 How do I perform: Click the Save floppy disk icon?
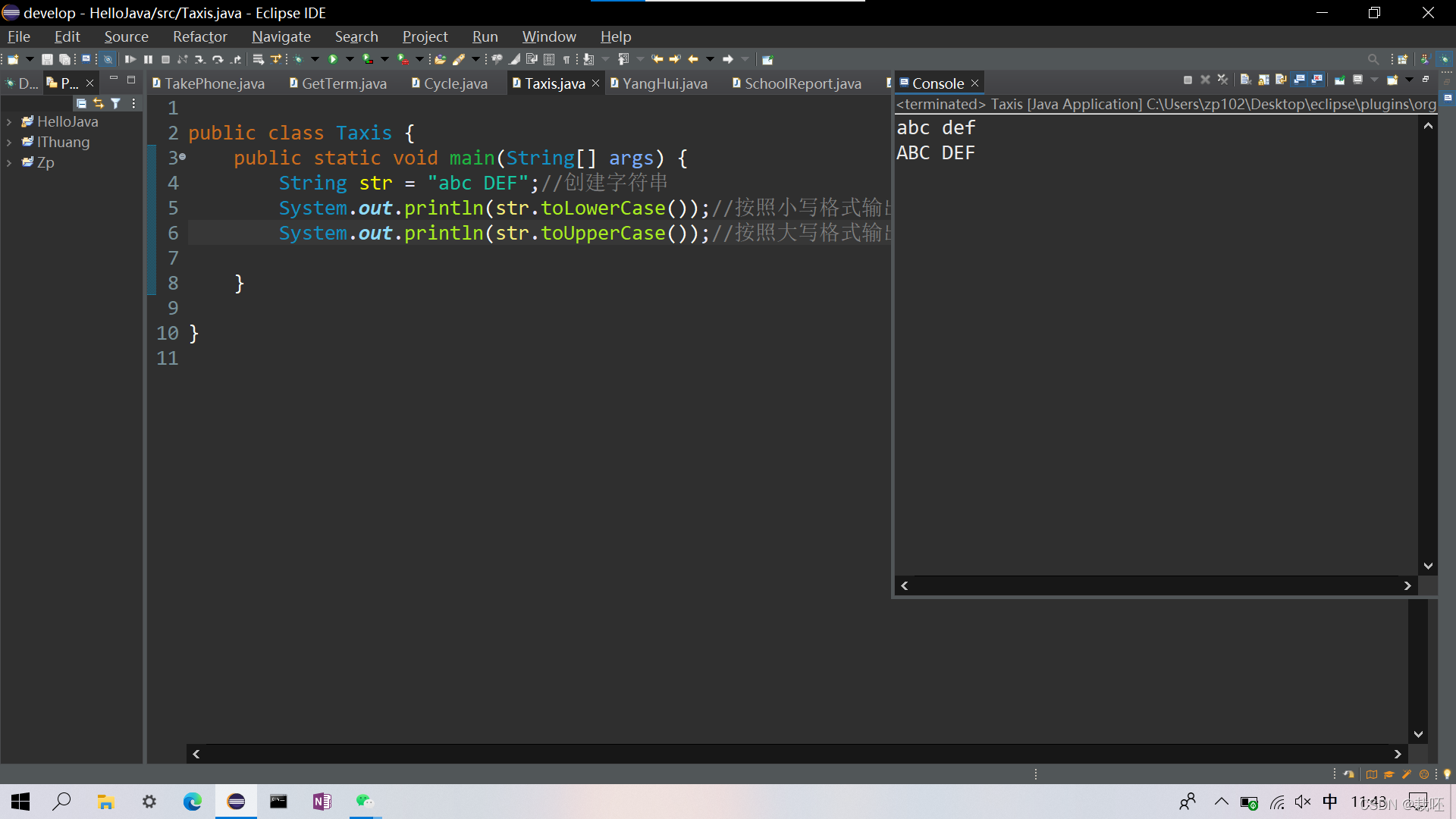(47, 59)
